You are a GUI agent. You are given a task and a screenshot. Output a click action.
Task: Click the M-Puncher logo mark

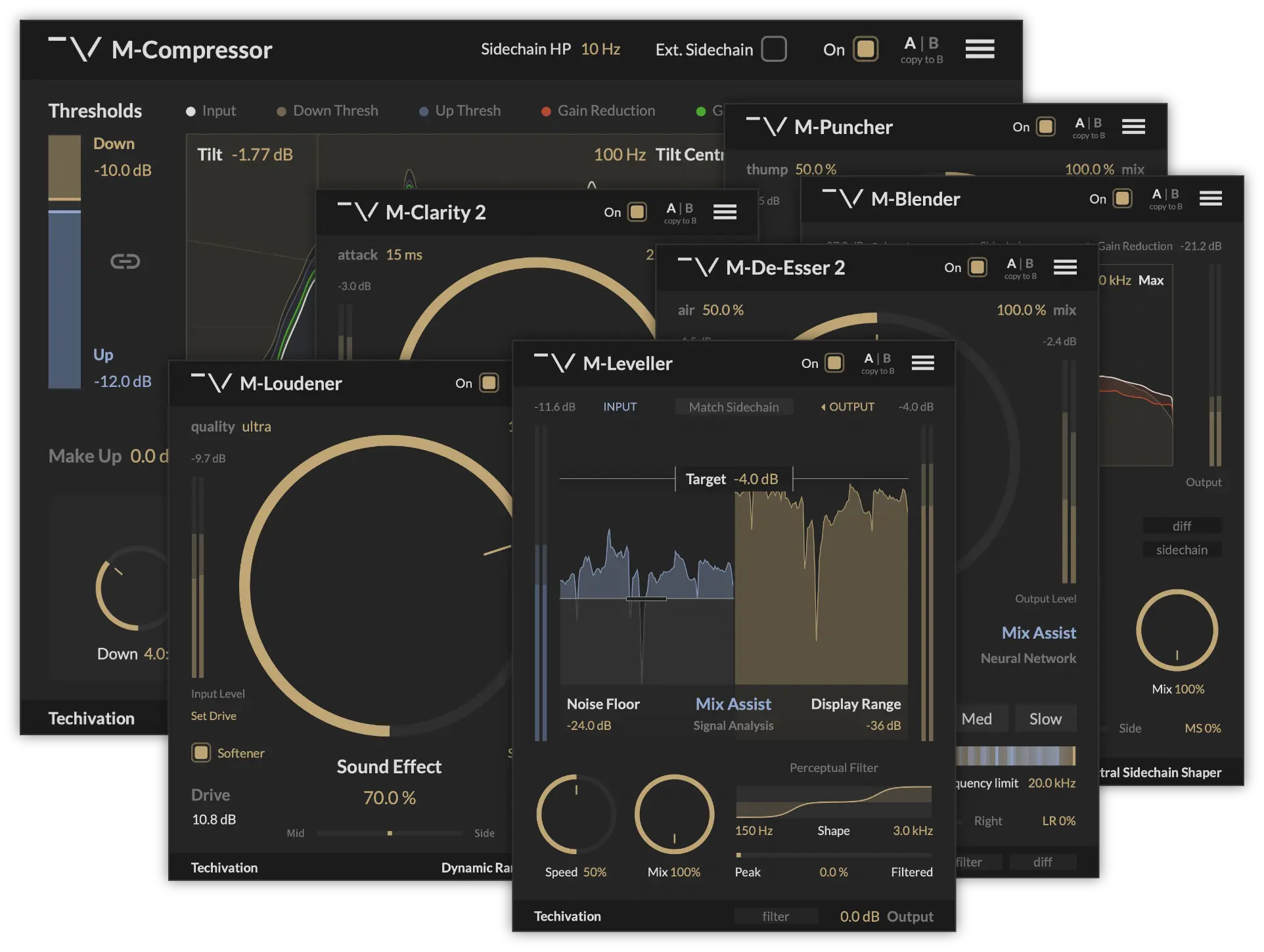coord(766,126)
